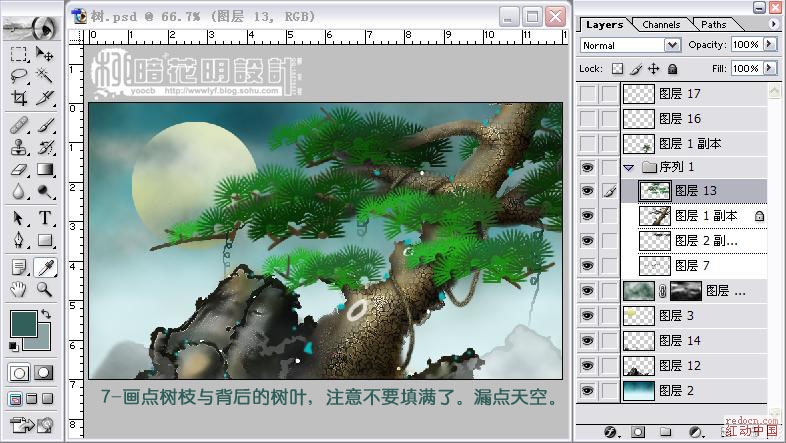Toggle lock position
The height and width of the screenshot is (443, 786).
pyautogui.click(x=654, y=69)
